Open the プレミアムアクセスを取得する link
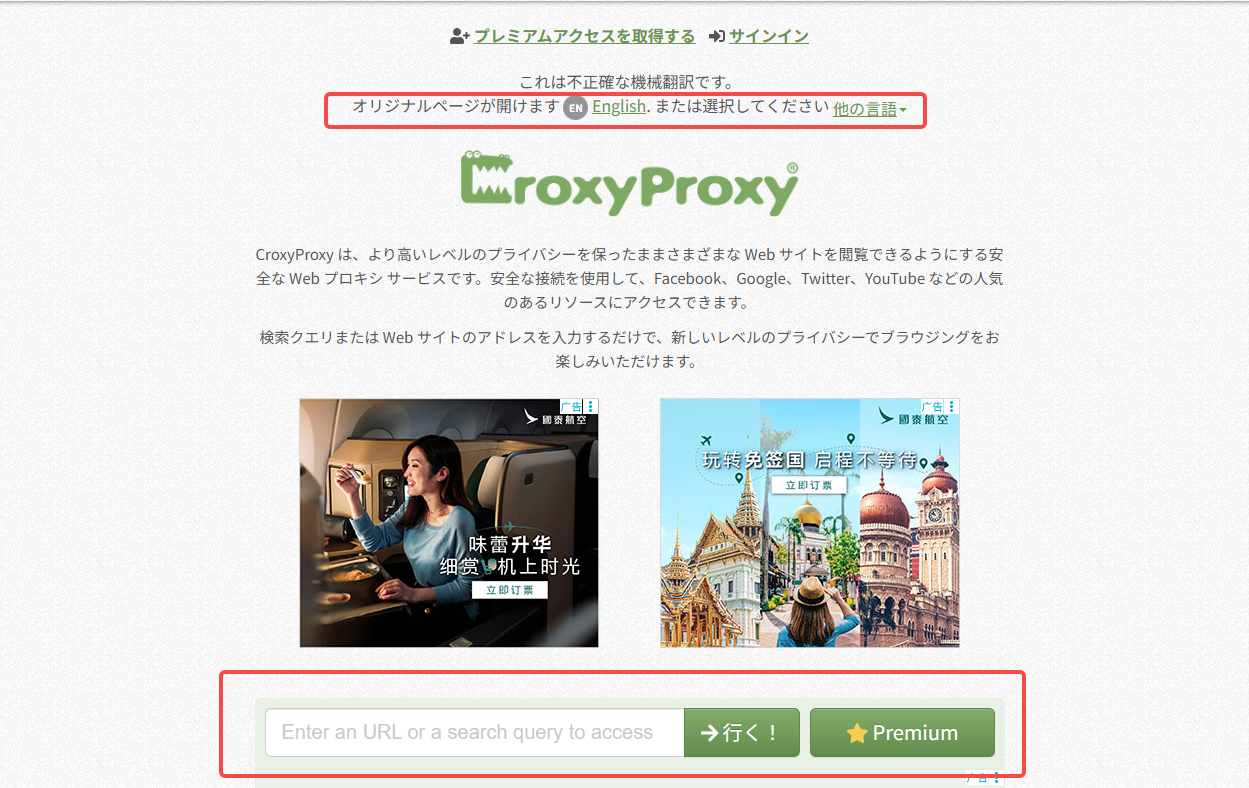 [584, 36]
